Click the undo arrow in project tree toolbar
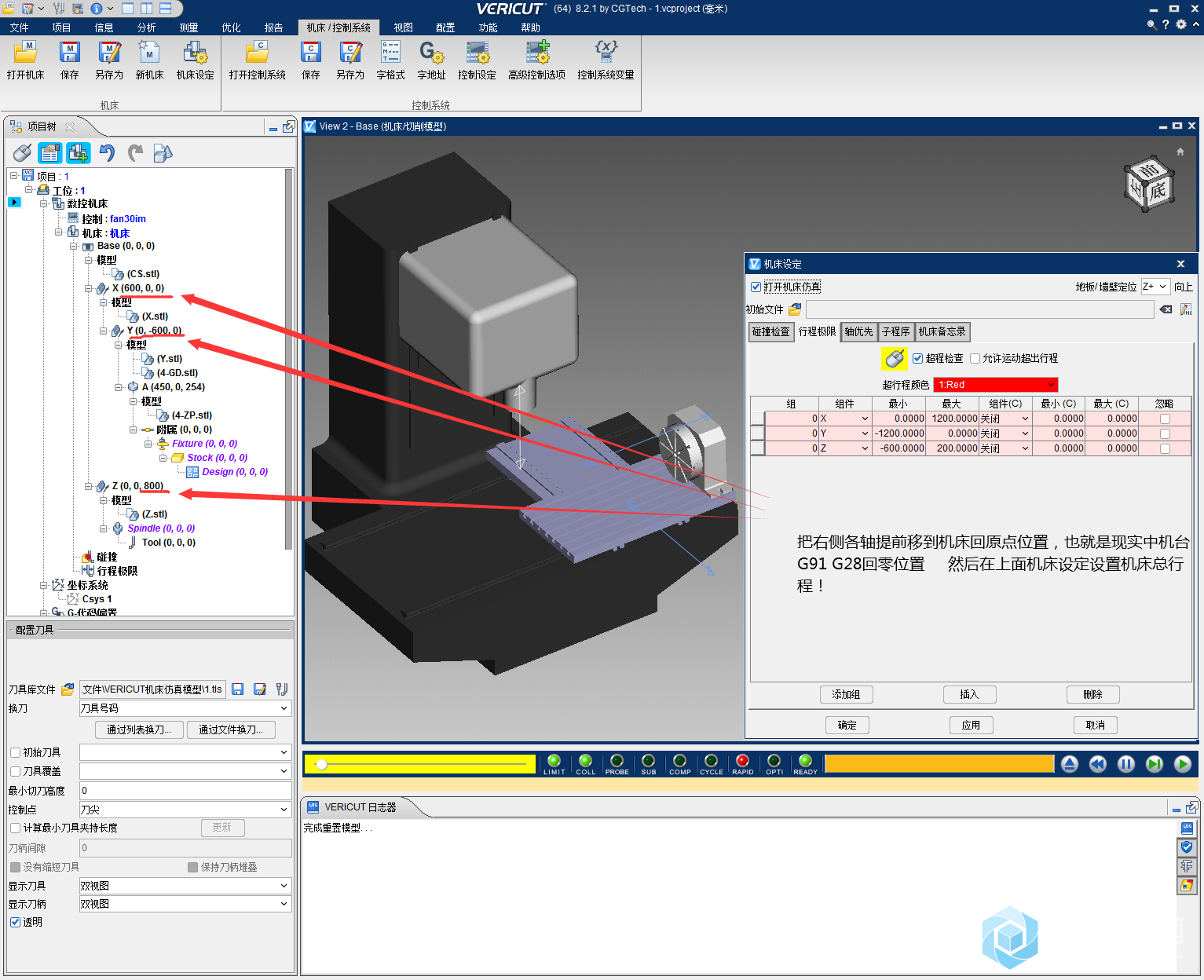This screenshot has width=1204, height=980. tap(107, 152)
